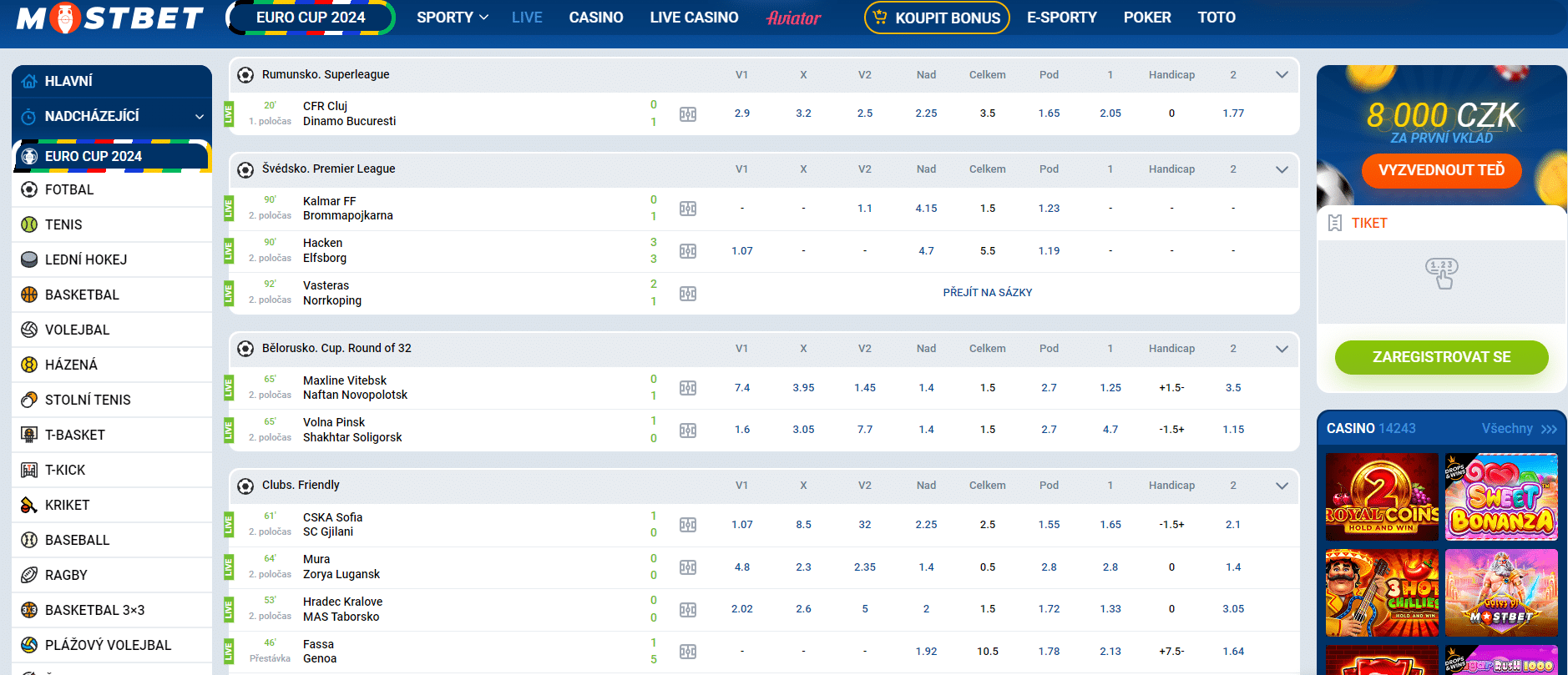Image resolution: width=1568 pixels, height=675 pixels.
Task: Open match tracker for Maxline Vitebsk match
Action: pyautogui.click(x=688, y=388)
